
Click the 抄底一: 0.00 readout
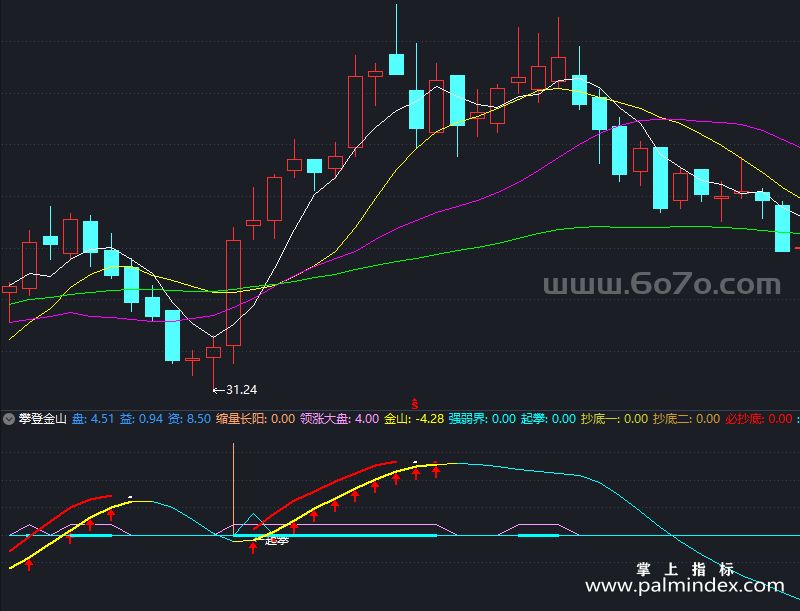615,419
